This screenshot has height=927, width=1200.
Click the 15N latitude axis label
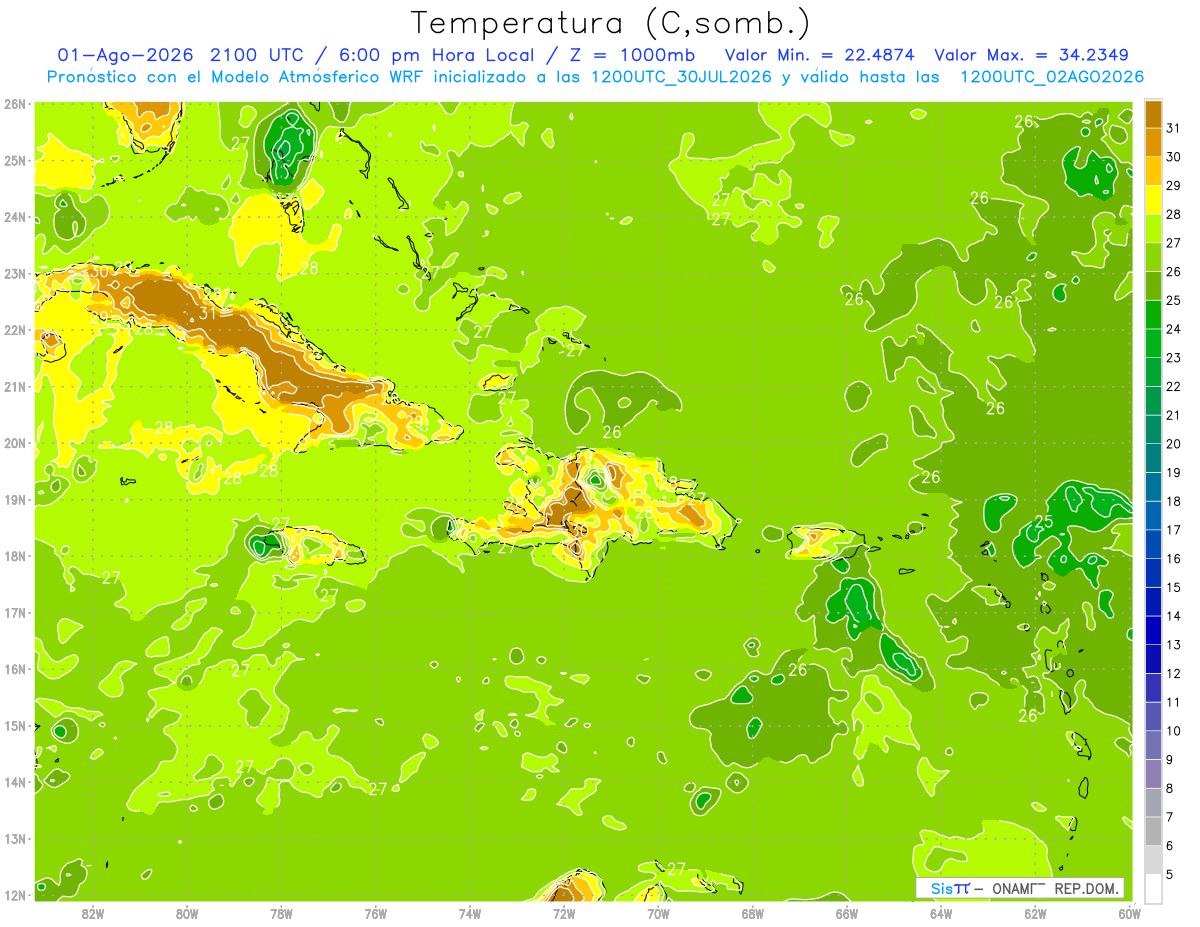pyautogui.click(x=14, y=725)
